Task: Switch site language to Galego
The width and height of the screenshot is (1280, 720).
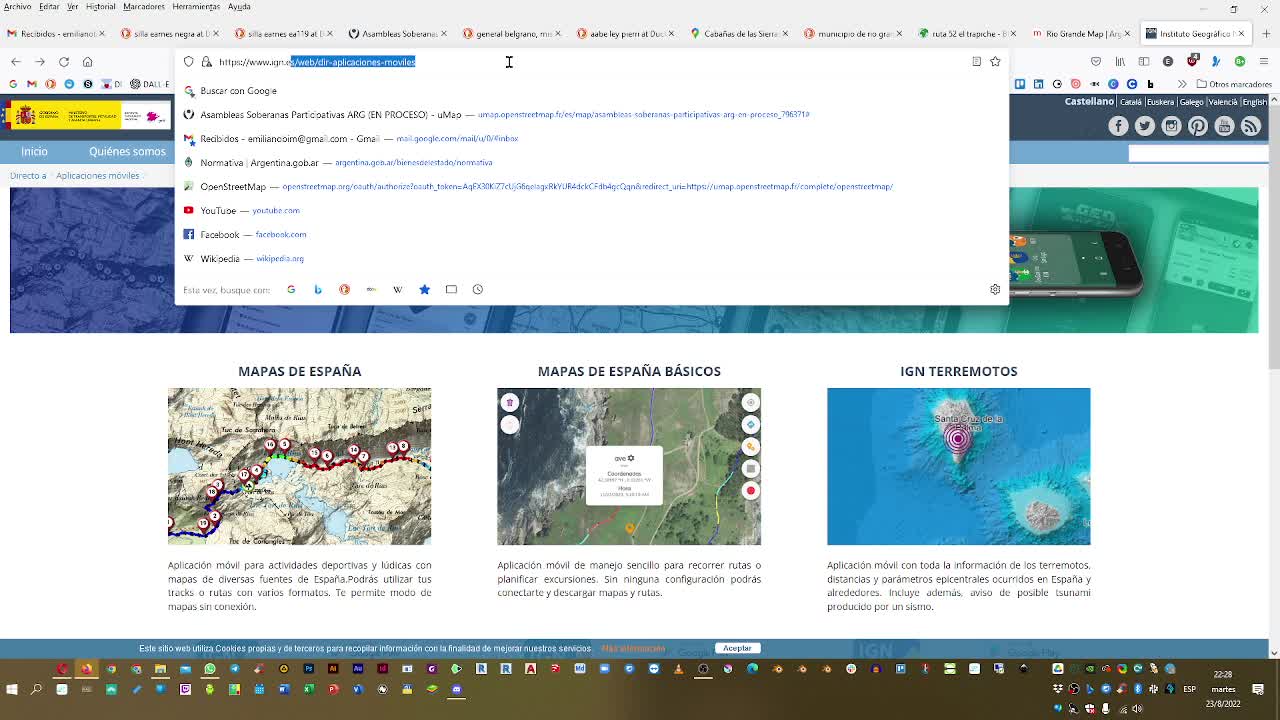Action: click(1192, 102)
